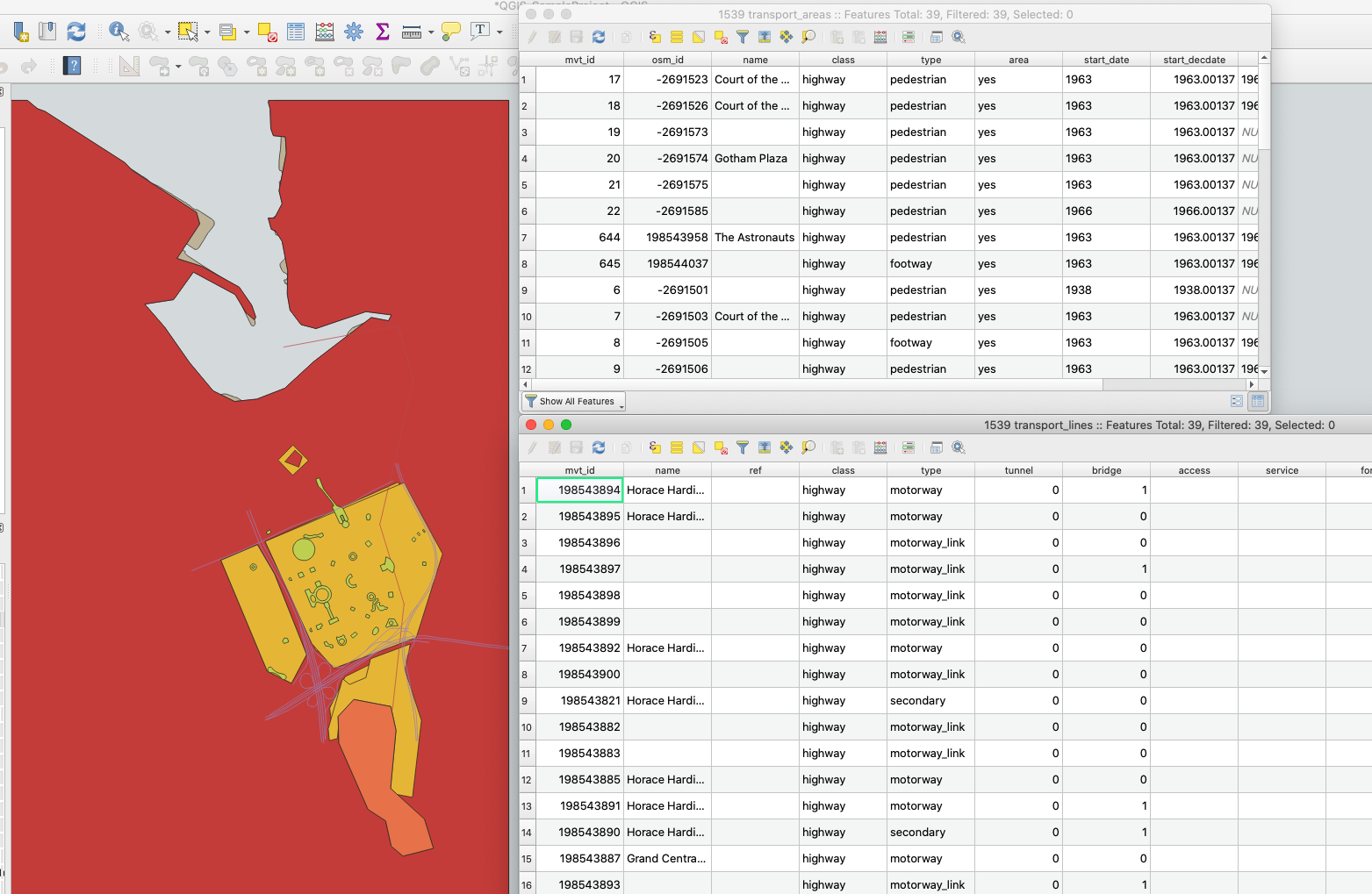This screenshot has height=894, width=1372.
Task: Refresh the map canvas
Action: [76, 32]
